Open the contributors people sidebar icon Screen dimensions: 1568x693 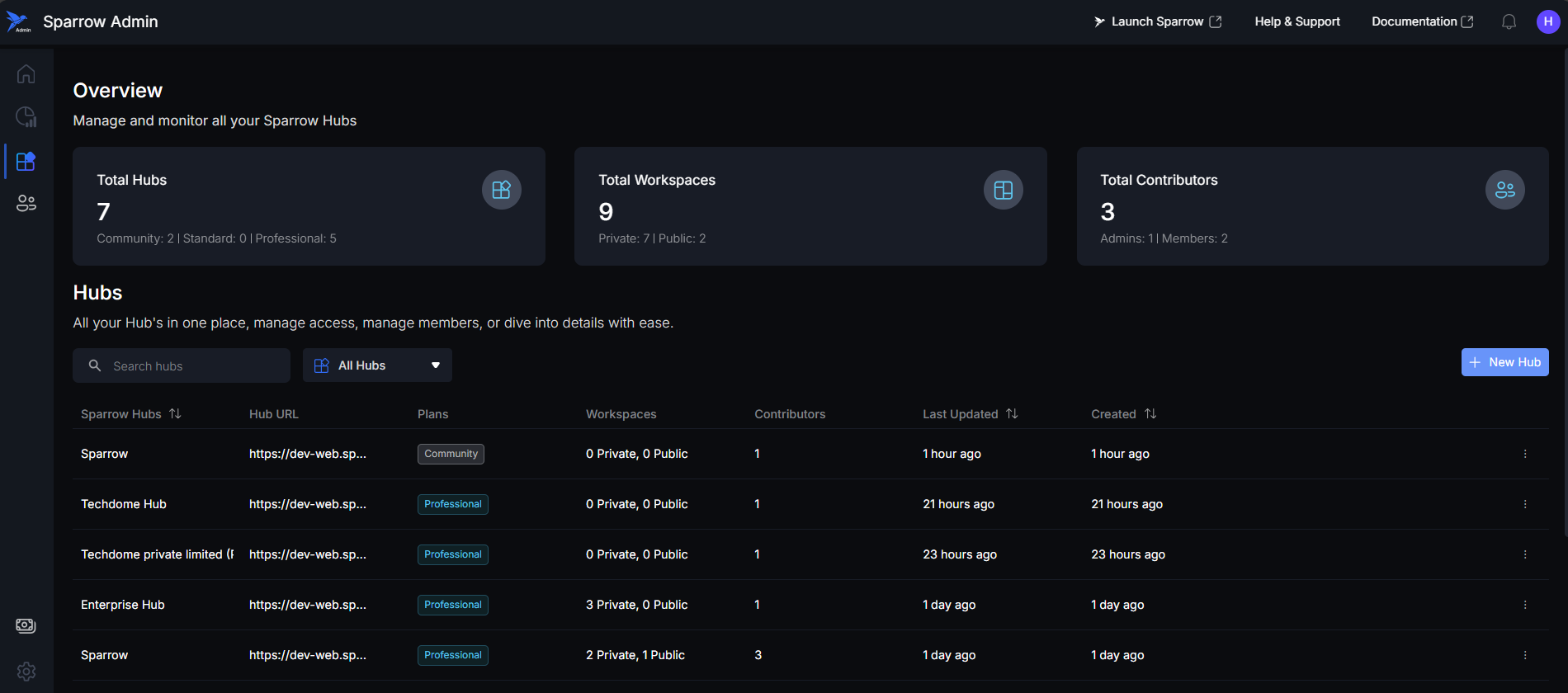tap(26, 203)
